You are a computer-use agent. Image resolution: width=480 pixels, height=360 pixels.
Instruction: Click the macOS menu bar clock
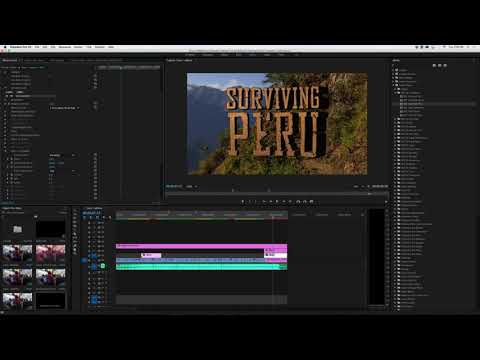[456, 47]
